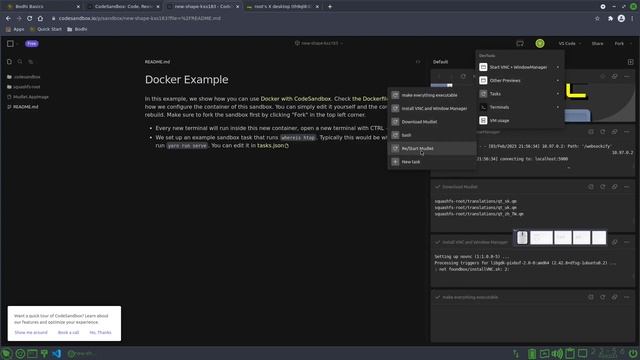
Task: Click 'Show me around' in tour popup
Action: coord(31,333)
